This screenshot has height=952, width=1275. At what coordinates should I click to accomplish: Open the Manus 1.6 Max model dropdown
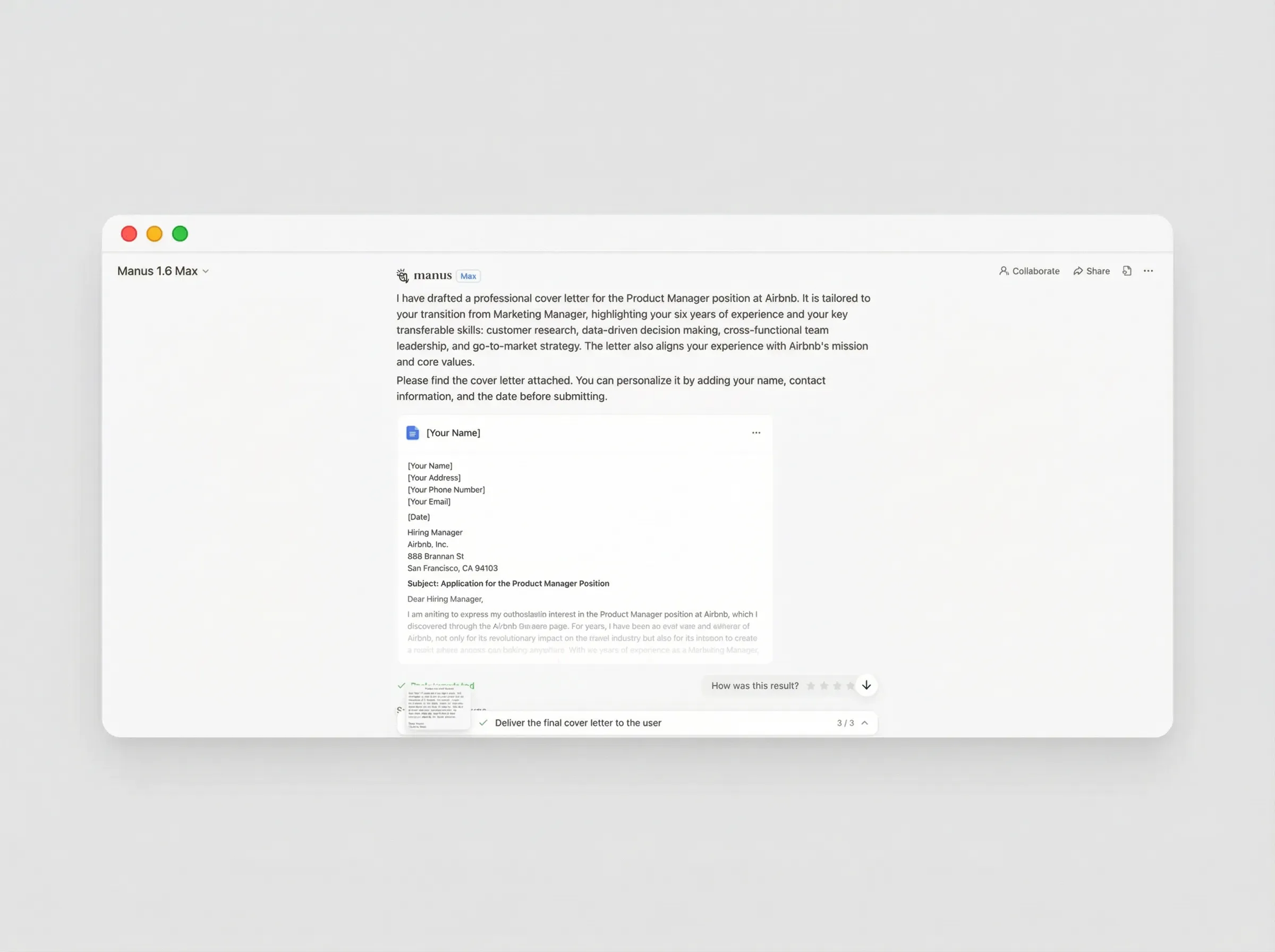click(163, 271)
